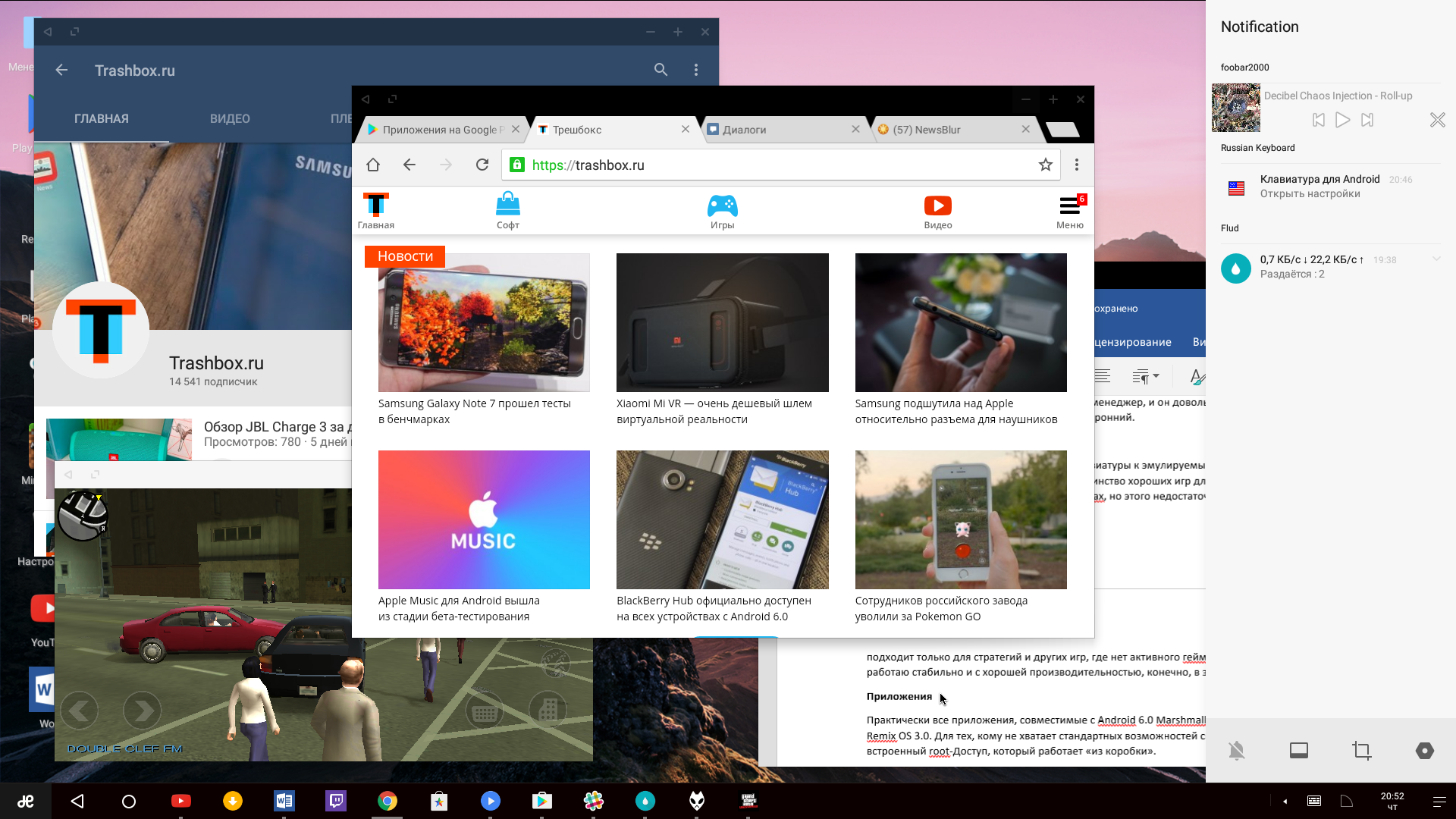Open the Рецензирование ribbon tab in Word
Viewport: 1456px width, 819px height.
click(1133, 342)
